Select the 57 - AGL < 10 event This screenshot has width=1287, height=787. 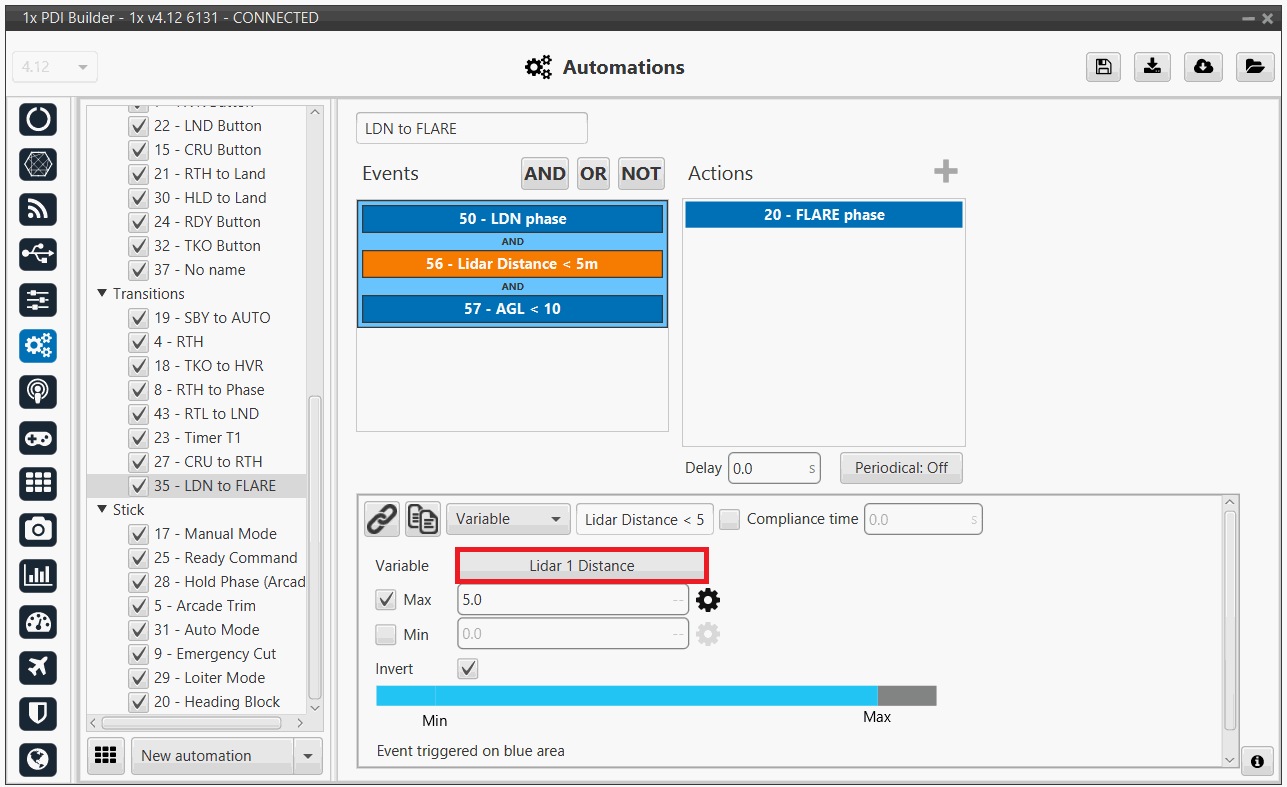(x=511, y=309)
